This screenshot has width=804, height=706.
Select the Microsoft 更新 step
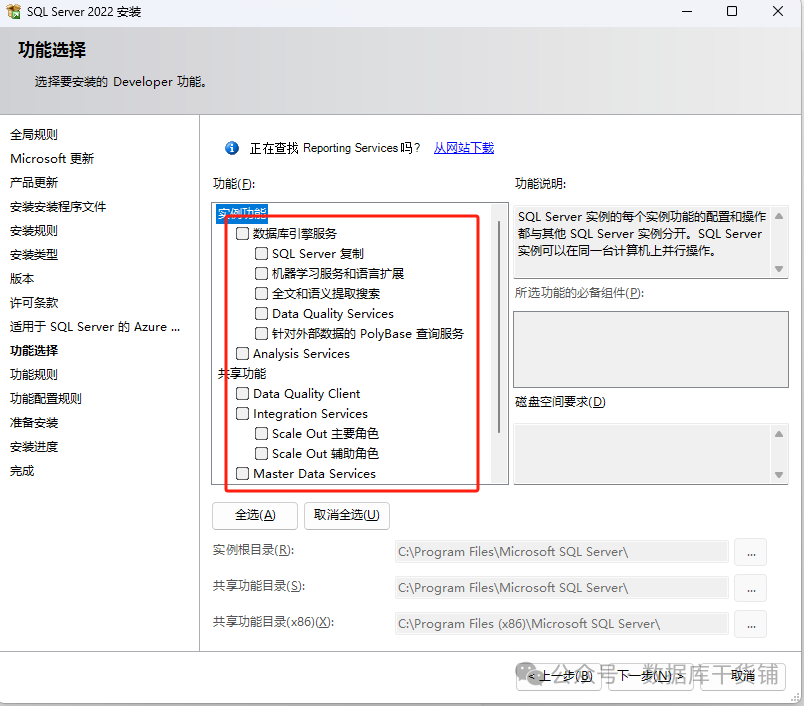[x=52, y=159]
